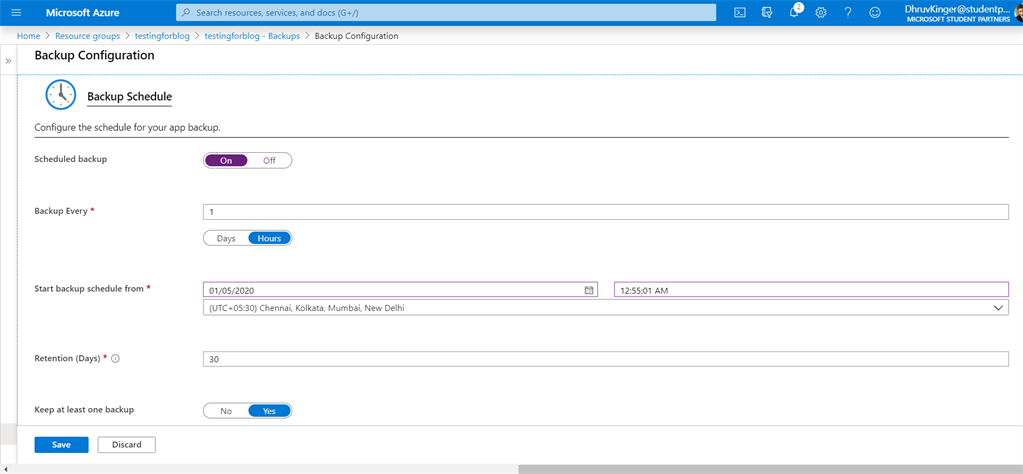The height and width of the screenshot is (474, 1023).
Task: Open the DhruvKinger account menu
Action: click(959, 13)
